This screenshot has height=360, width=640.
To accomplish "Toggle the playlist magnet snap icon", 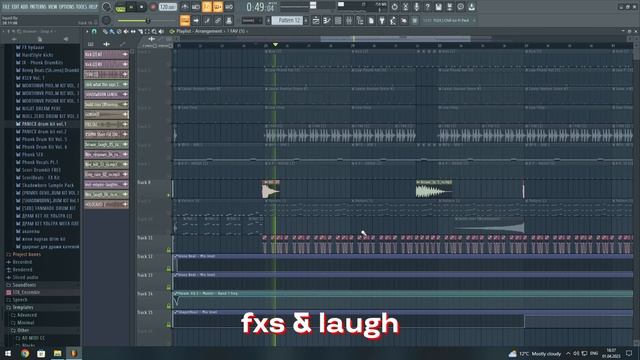I will 94,31.
